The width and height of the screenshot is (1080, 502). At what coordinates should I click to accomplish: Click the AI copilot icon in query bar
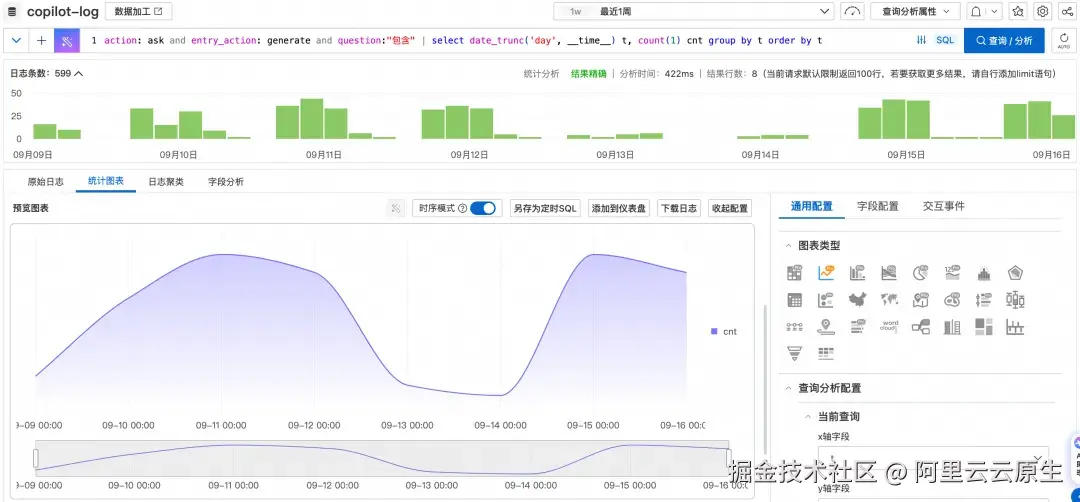(67, 41)
